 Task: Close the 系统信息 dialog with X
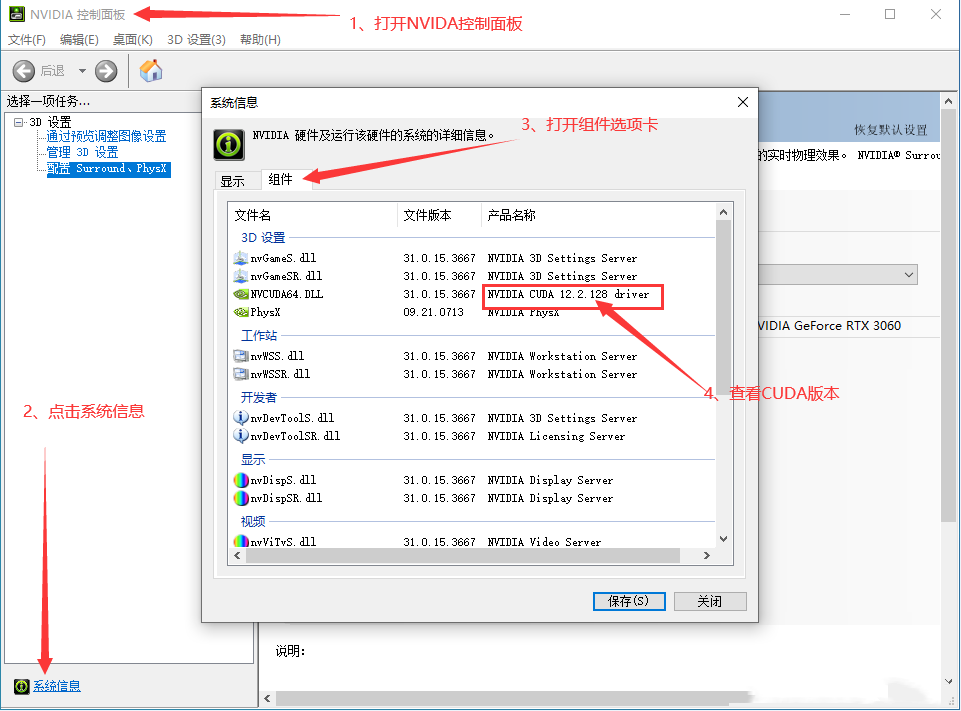point(743,102)
